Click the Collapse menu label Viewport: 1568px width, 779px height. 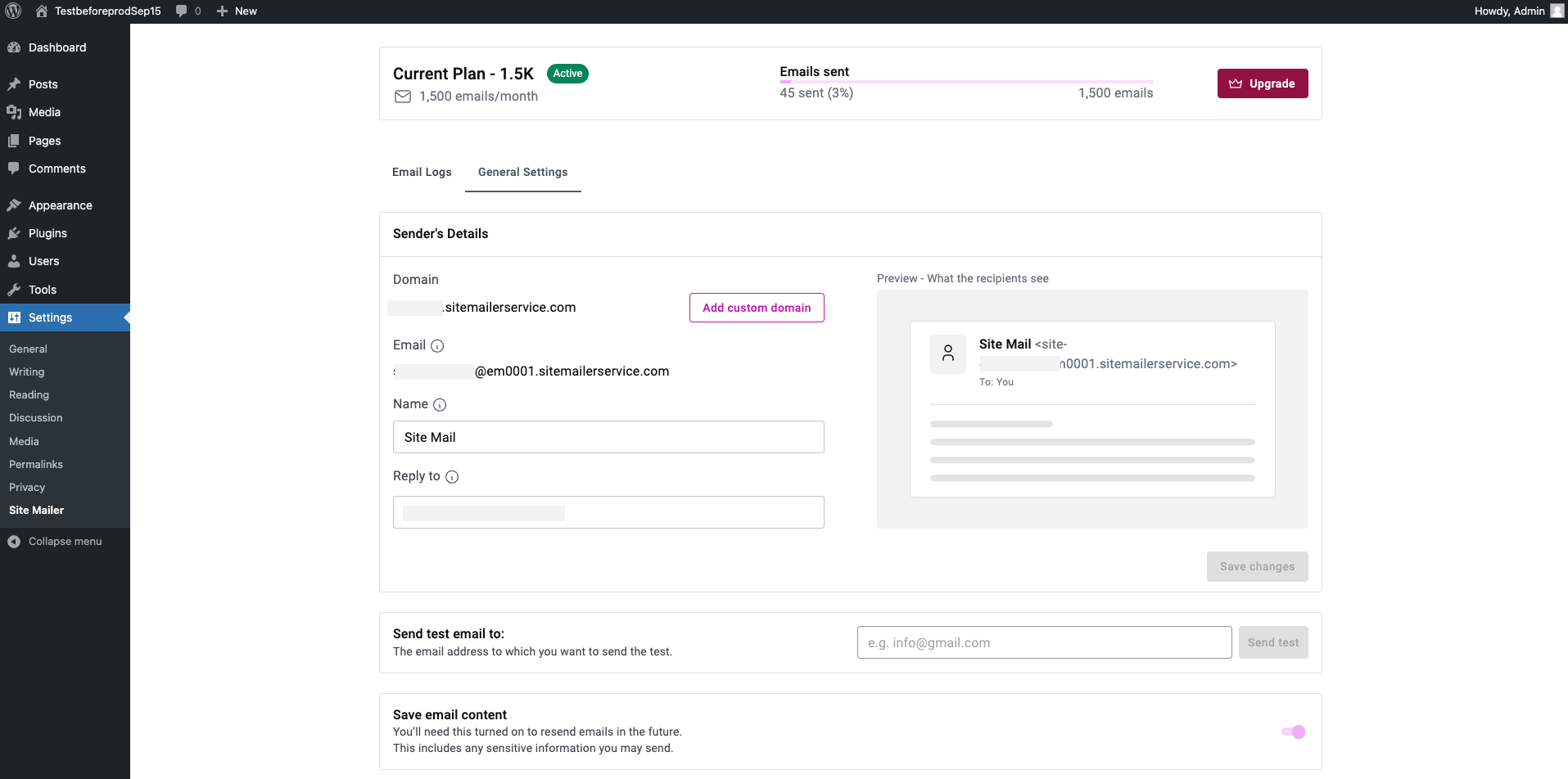[x=66, y=542]
